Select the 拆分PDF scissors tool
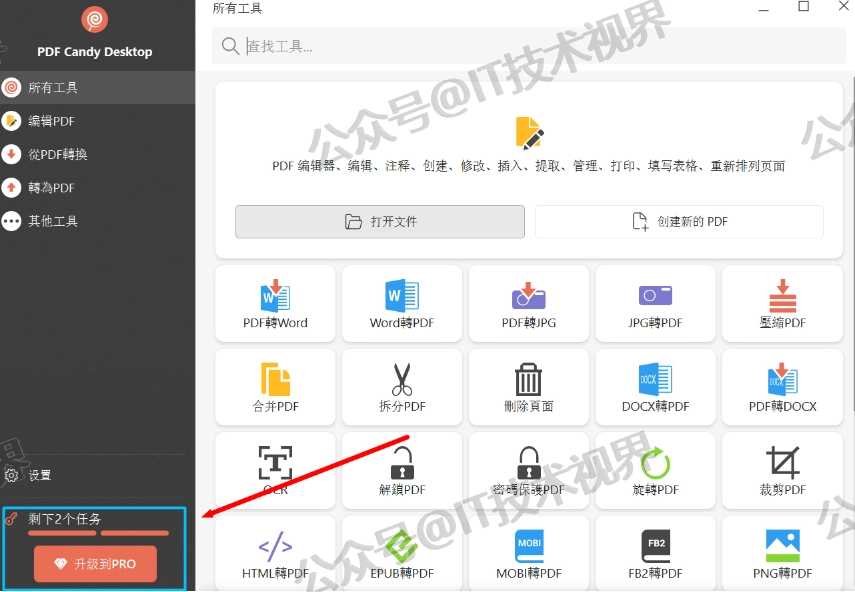The height and width of the screenshot is (592, 855). coord(402,387)
